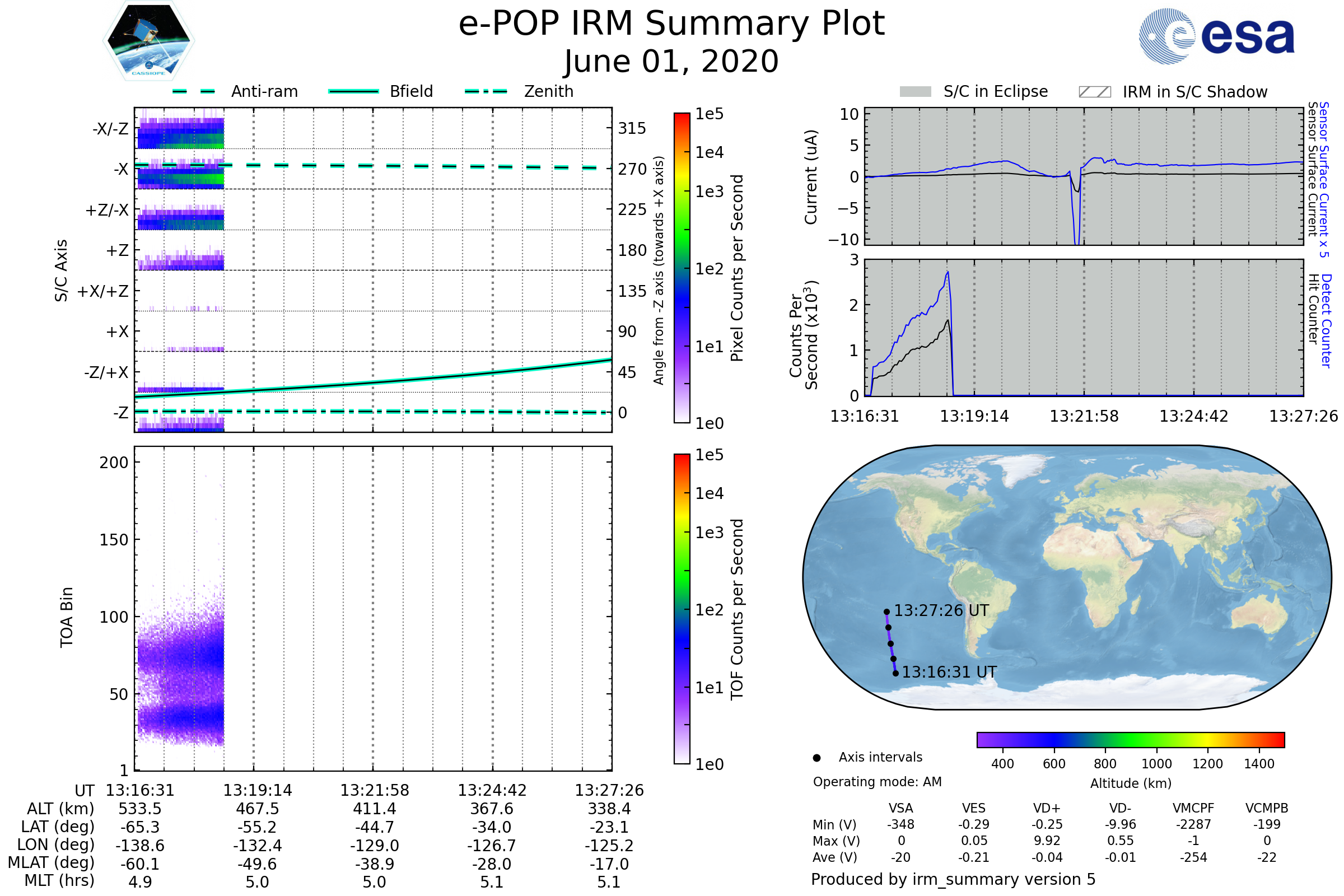Viewport: 1344px width, 896px height.
Task: Click the 13:16:31 UT map track label
Action: (949, 672)
